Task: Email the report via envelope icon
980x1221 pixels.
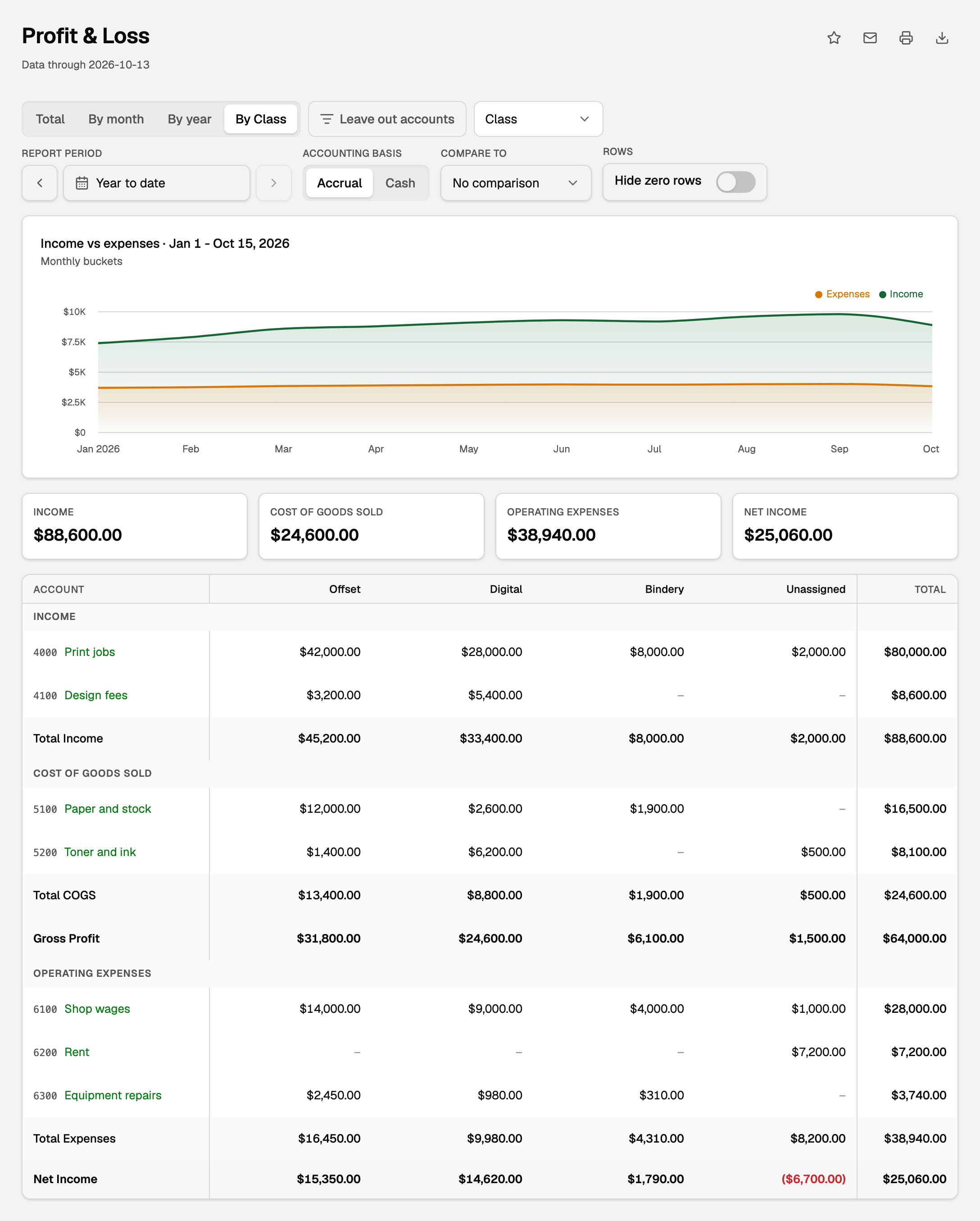Action: tap(870, 38)
